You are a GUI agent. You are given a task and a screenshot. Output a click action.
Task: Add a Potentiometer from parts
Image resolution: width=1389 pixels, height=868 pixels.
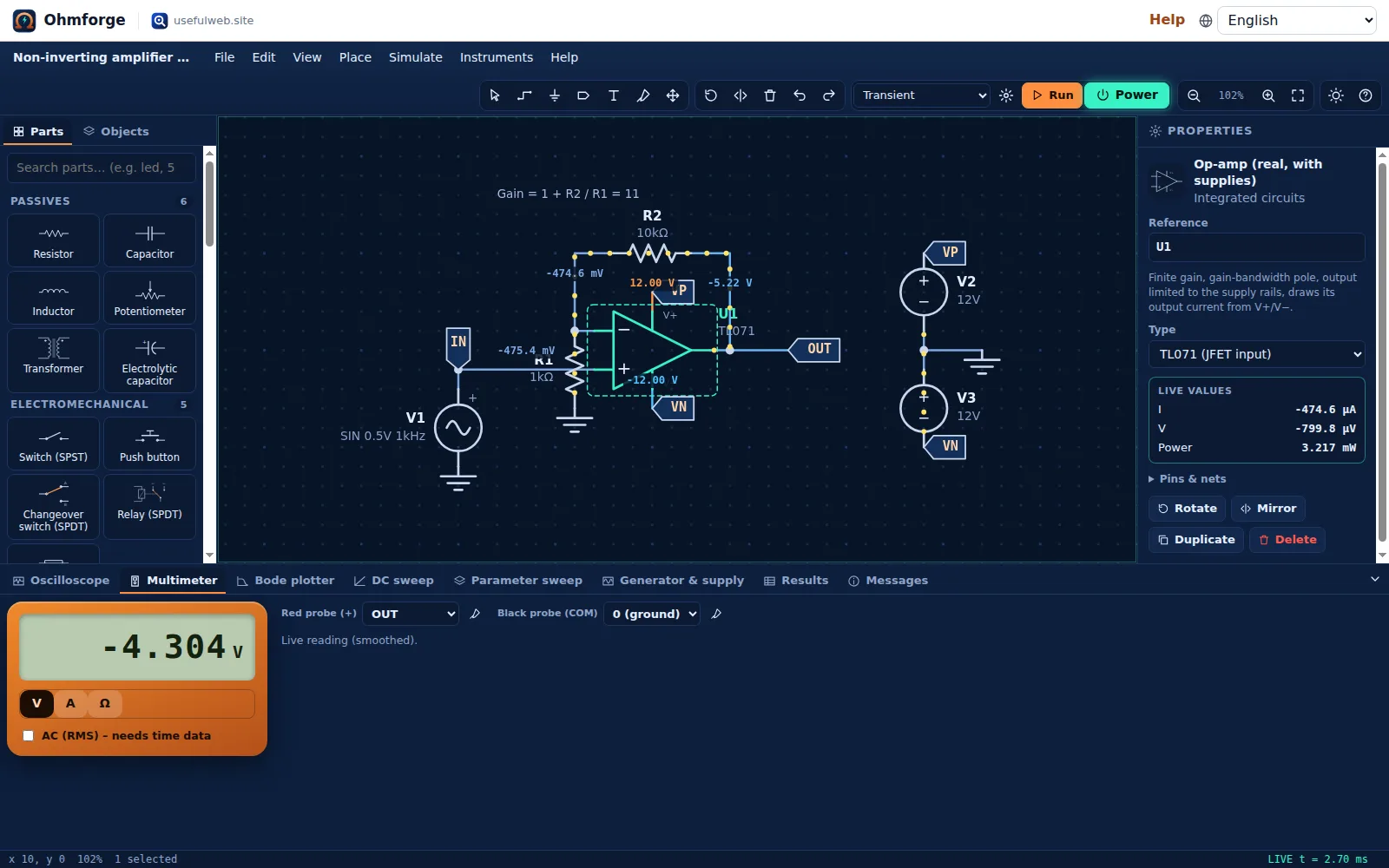[149, 298]
